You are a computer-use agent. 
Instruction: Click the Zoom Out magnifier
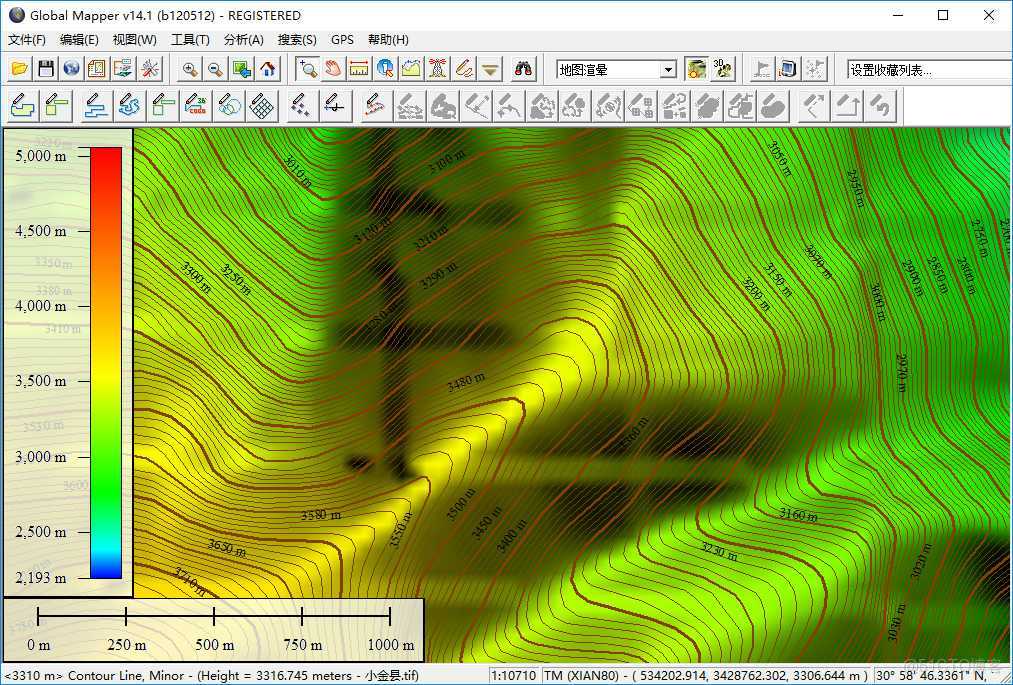click(214, 70)
